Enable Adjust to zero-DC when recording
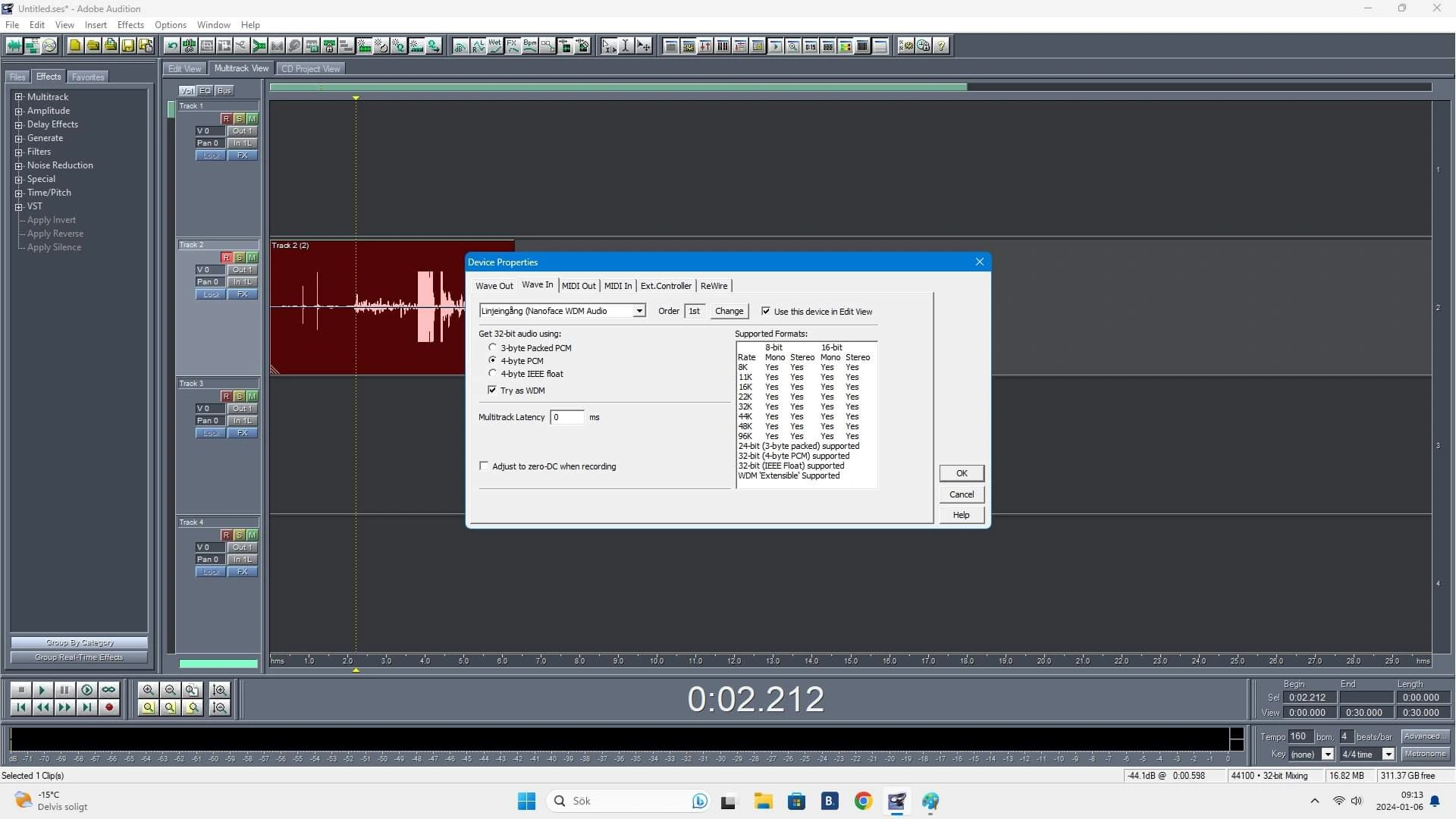Screen dimensions: 1456x819 [484, 466]
